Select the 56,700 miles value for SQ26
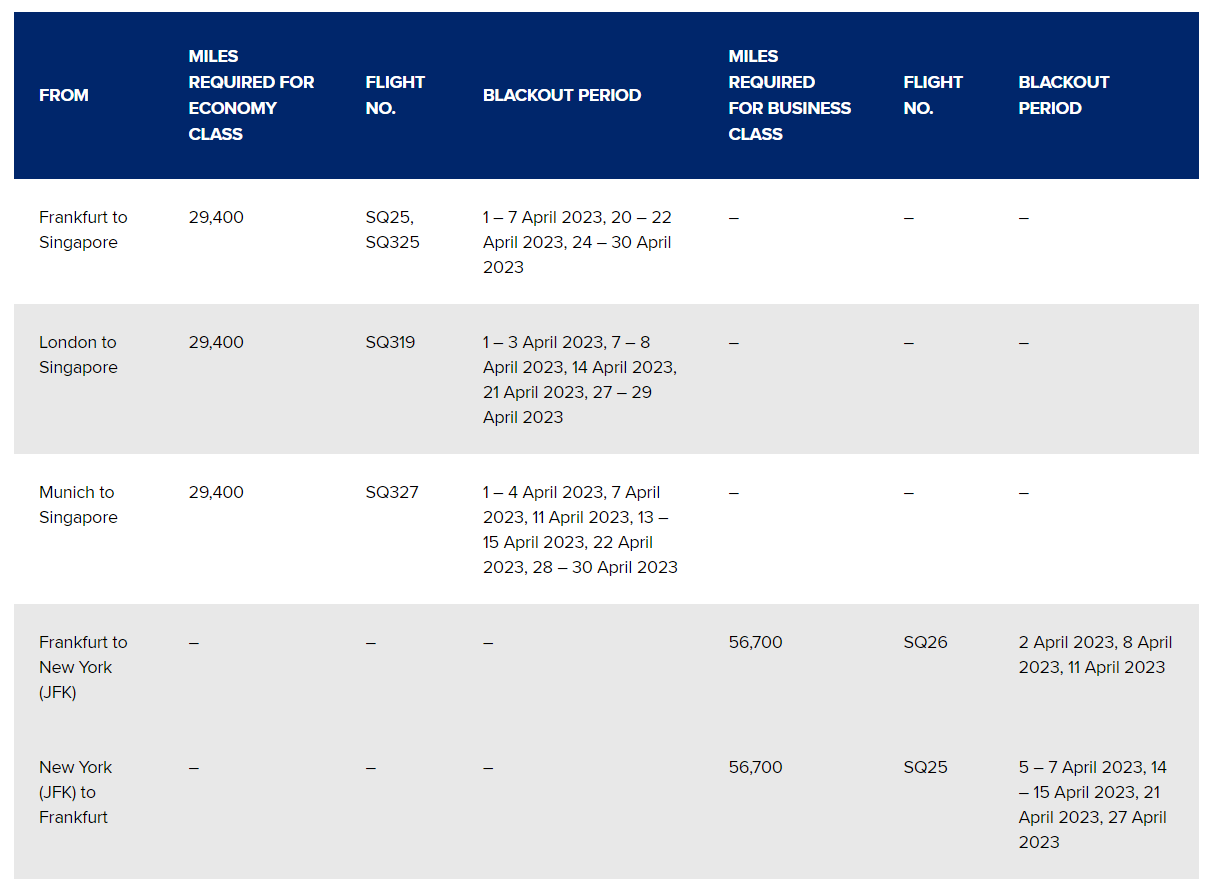The width and height of the screenshot is (1208, 887). tap(755, 642)
